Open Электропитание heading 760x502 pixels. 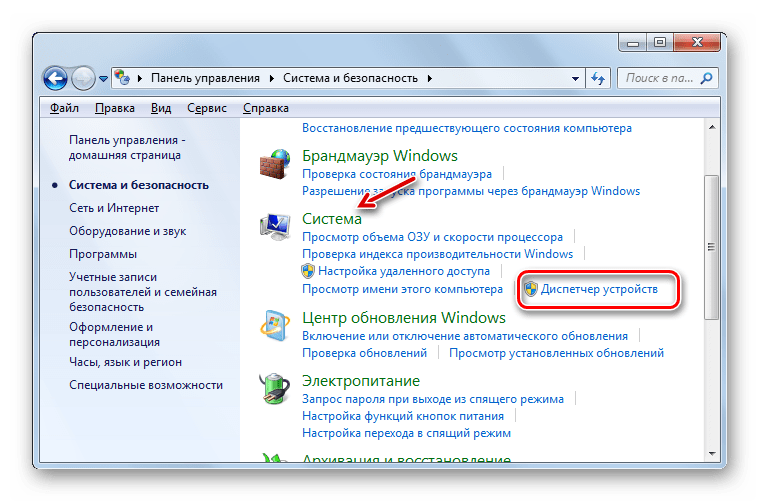pyautogui.click(x=361, y=381)
